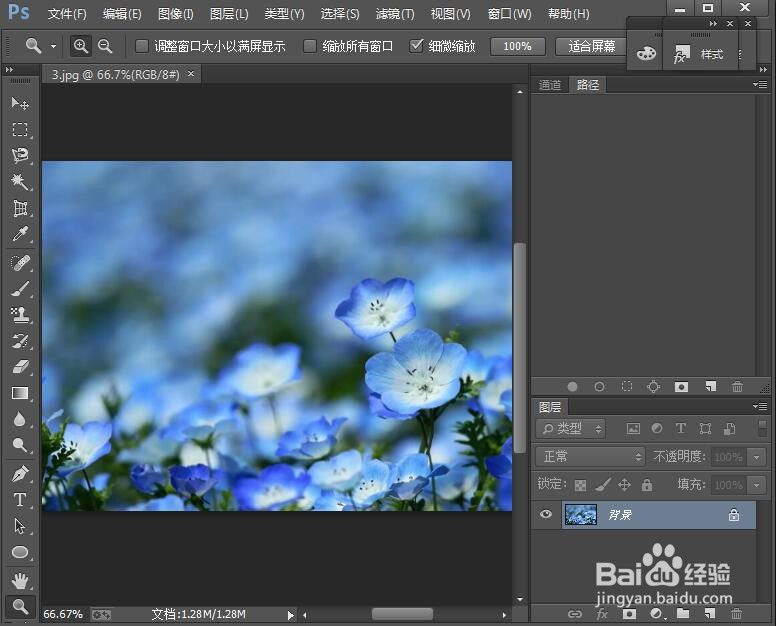Select the Path Selection tool
The width and height of the screenshot is (776, 626).
coord(20,526)
